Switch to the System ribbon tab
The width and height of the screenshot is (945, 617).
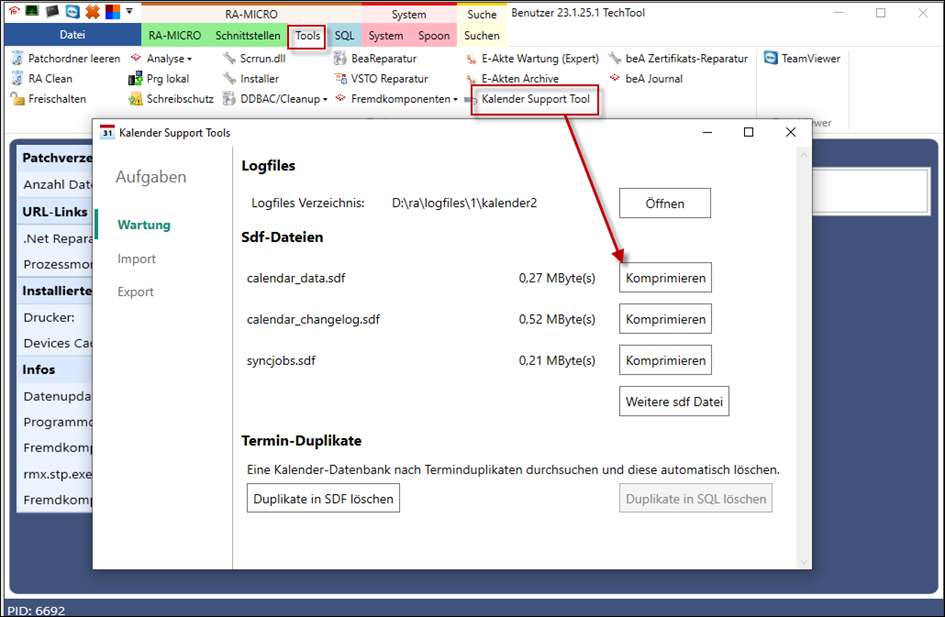point(386,36)
